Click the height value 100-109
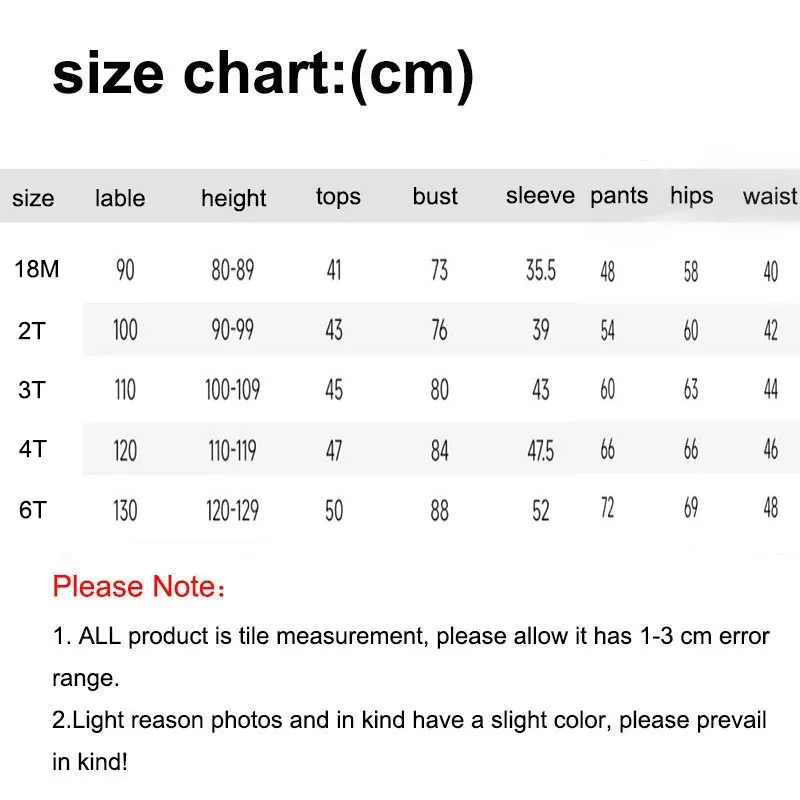800x800 pixels. [233, 390]
